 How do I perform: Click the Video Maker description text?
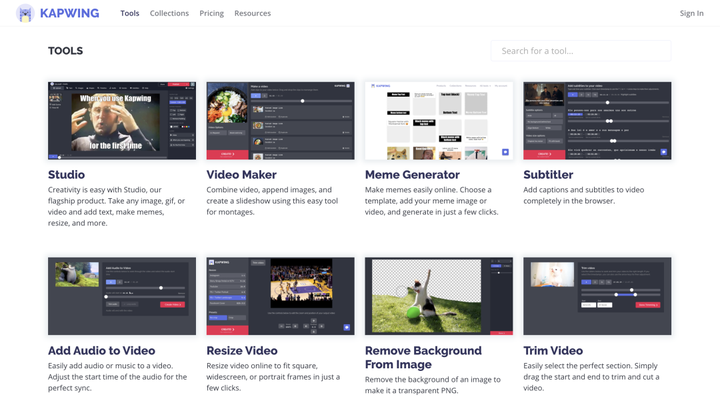pos(272,201)
